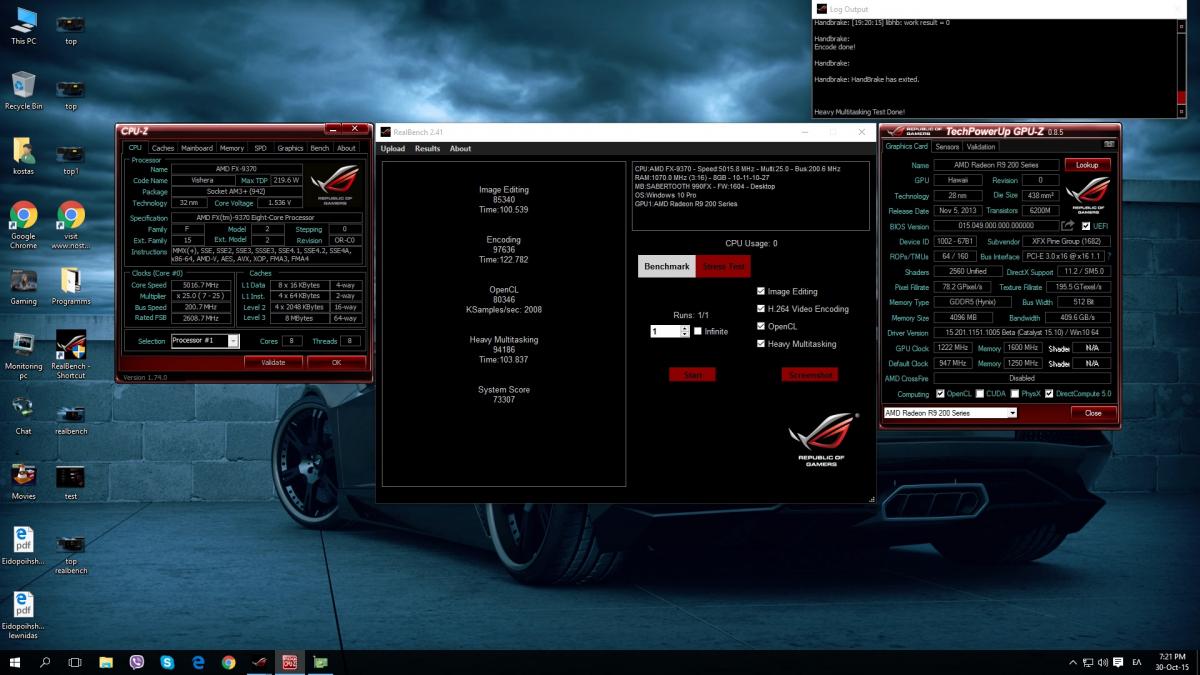Viewport: 1200px width, 675px height.
Task: Select the Gaming desktop icon
Action: pos(24,286)
